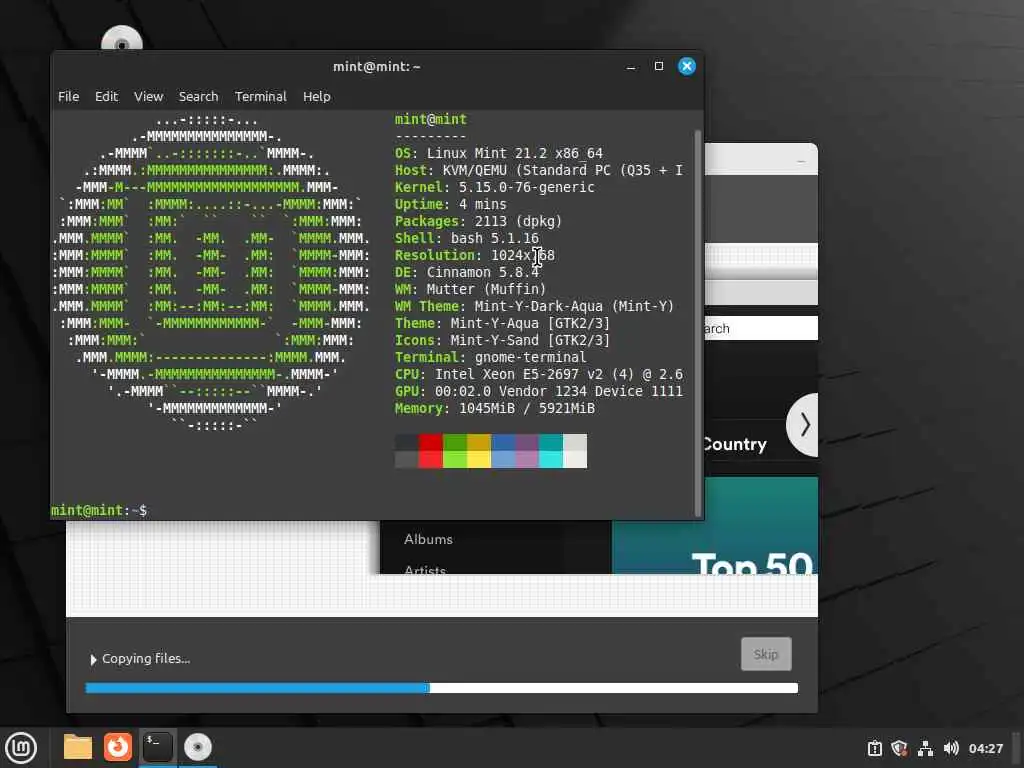Screen dimensions: 1024x768
Task: Click the 'Terminal: gnome-terminal' line
Action: [490, 357]
